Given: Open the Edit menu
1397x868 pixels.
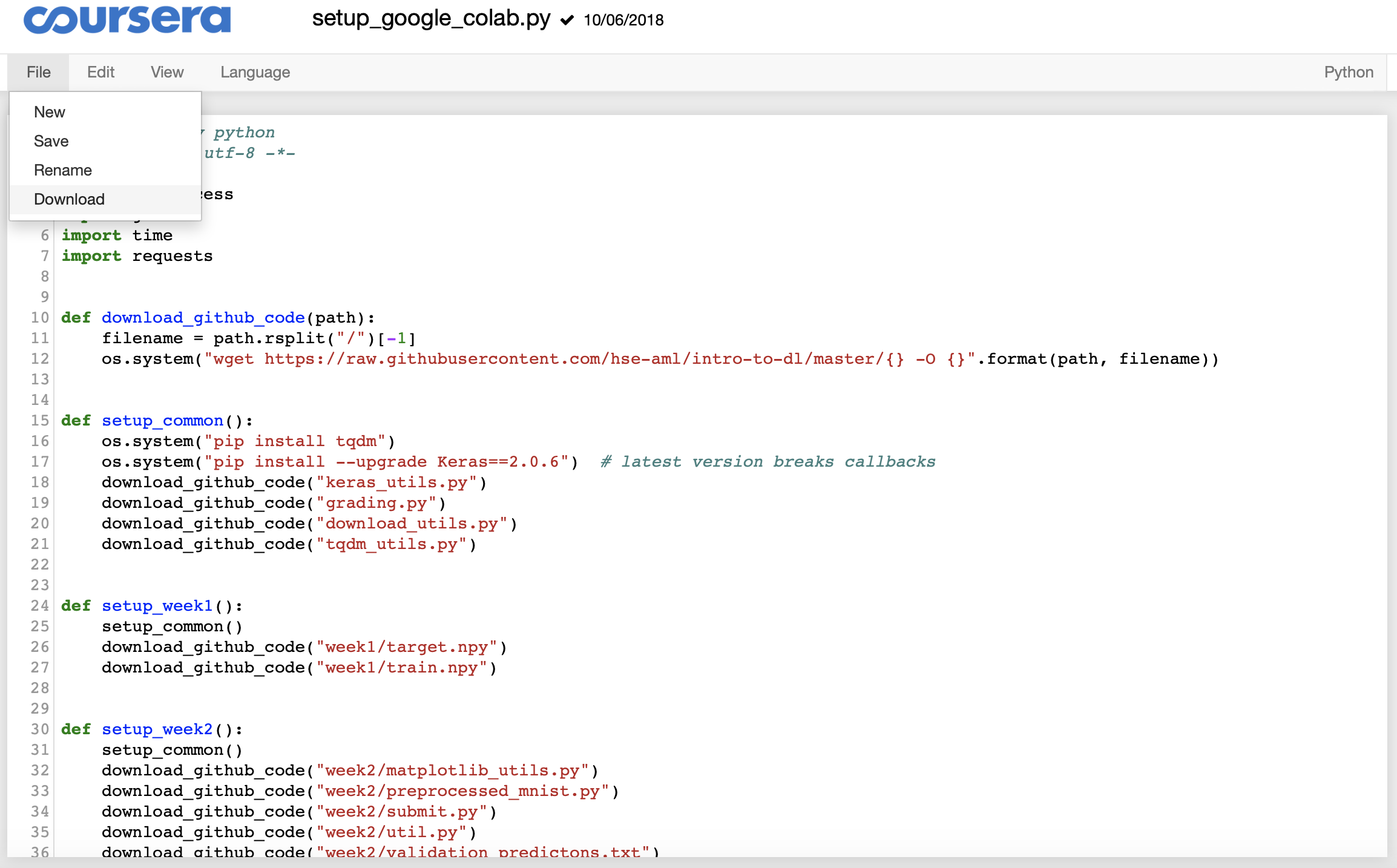Looking at the screenshot, I should [x=100, y=72].
